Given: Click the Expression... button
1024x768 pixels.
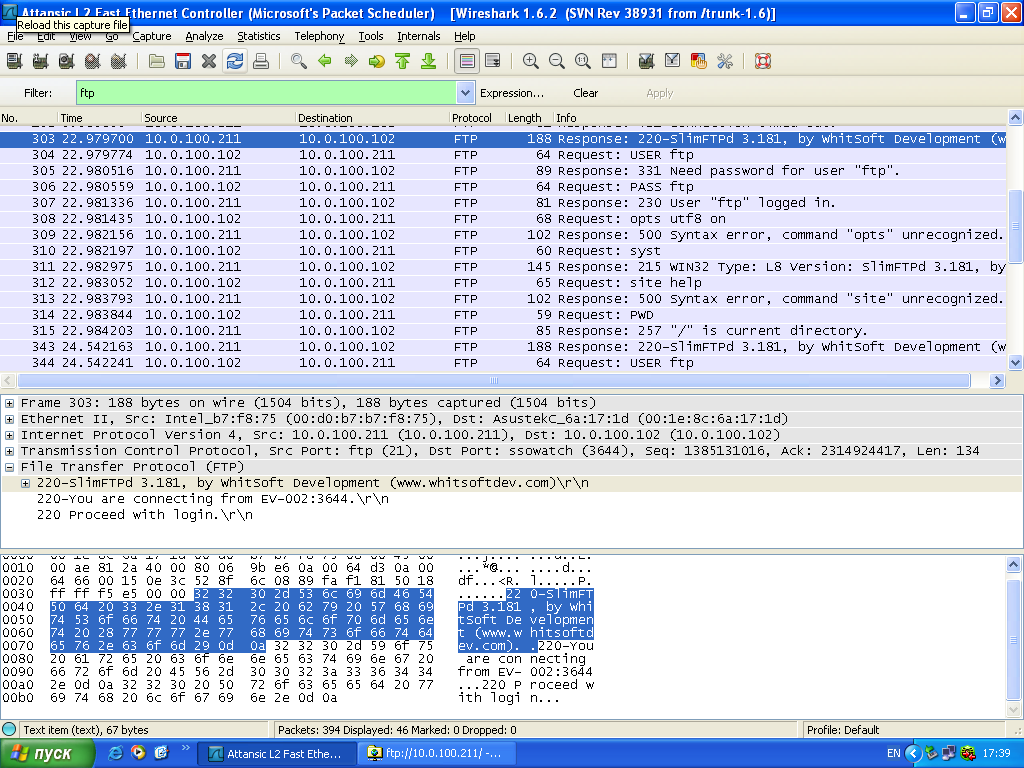Looking at the screenshot, I should pos(512,93).
